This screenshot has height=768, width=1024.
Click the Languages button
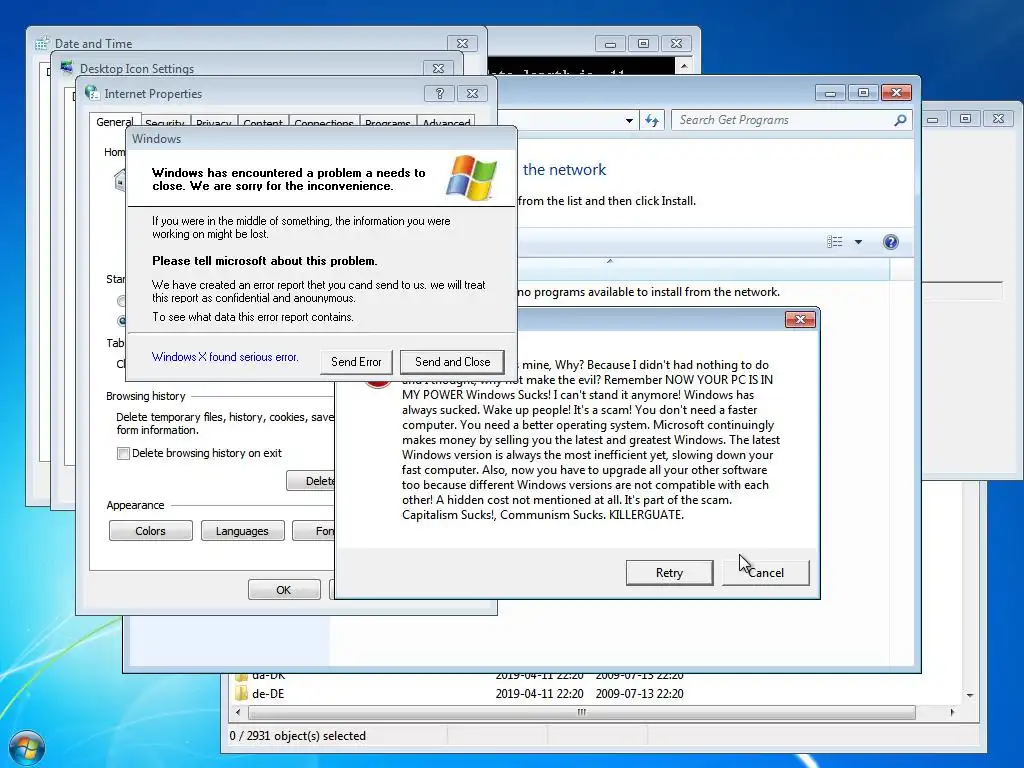tap(242, 531)
